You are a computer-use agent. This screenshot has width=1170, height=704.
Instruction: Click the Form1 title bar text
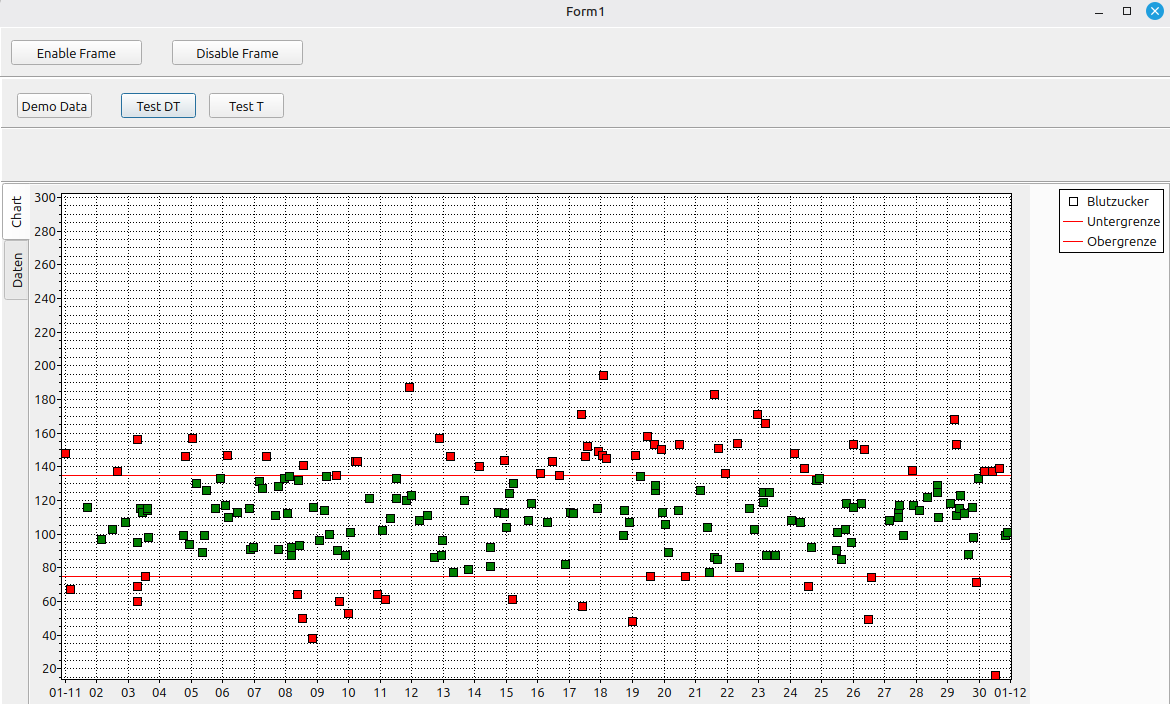[585, 12]
